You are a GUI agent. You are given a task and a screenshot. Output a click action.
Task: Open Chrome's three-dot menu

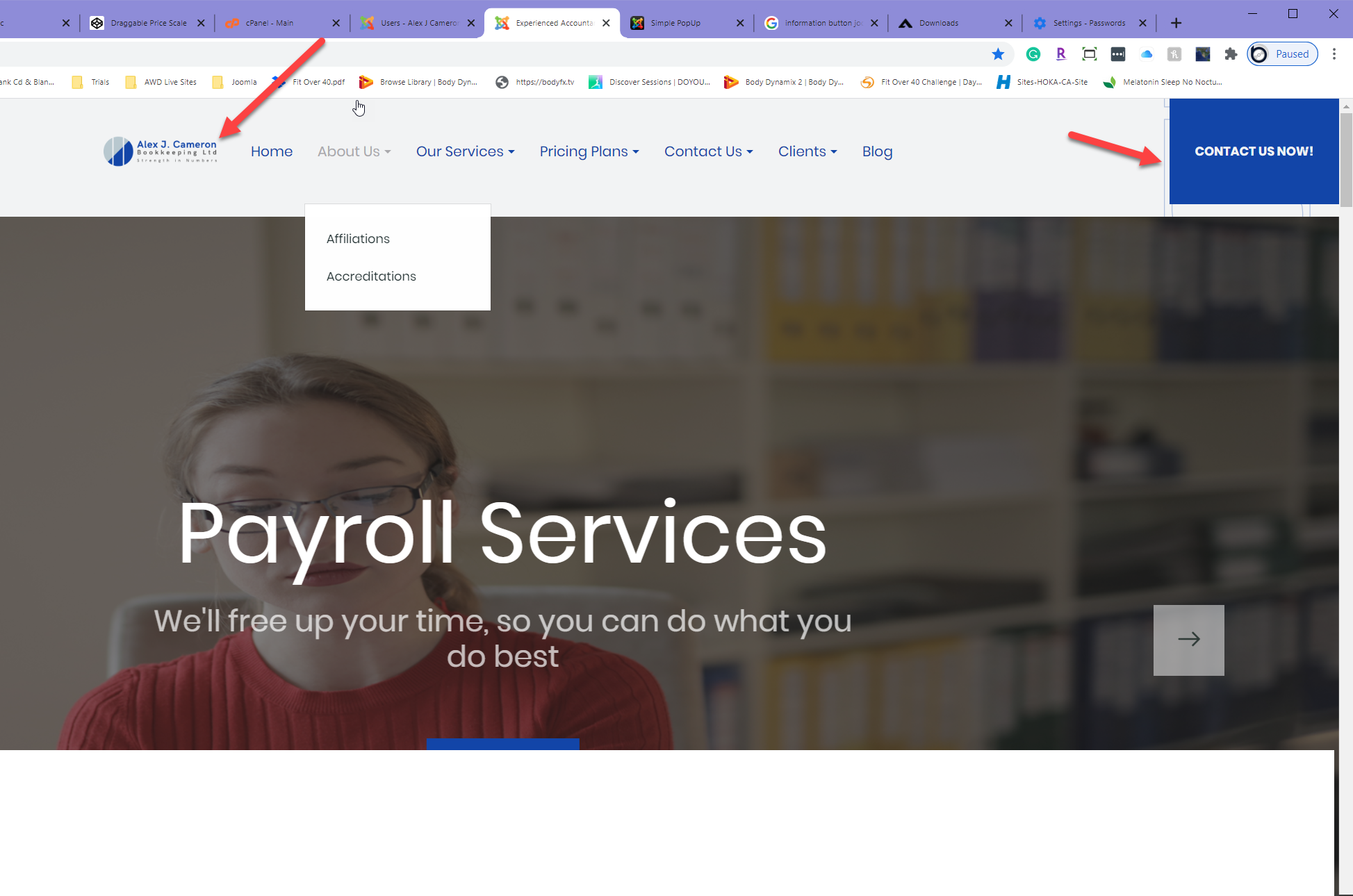coord(1334,54)
